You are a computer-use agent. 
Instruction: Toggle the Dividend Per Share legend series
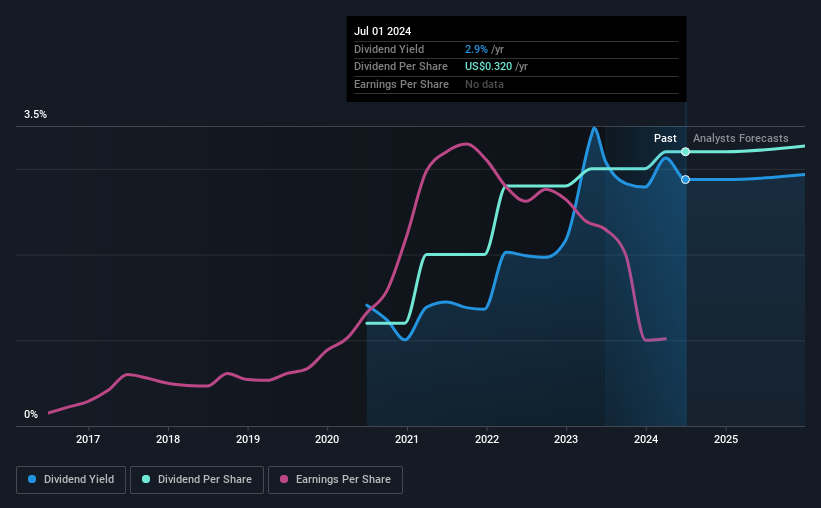pos(197,480)
